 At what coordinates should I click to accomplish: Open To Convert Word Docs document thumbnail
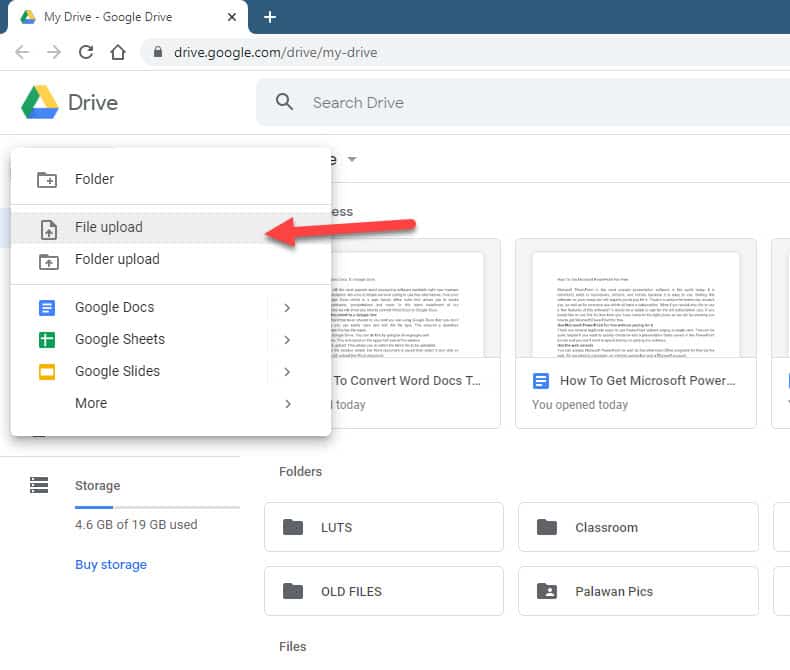click(416, 298)
